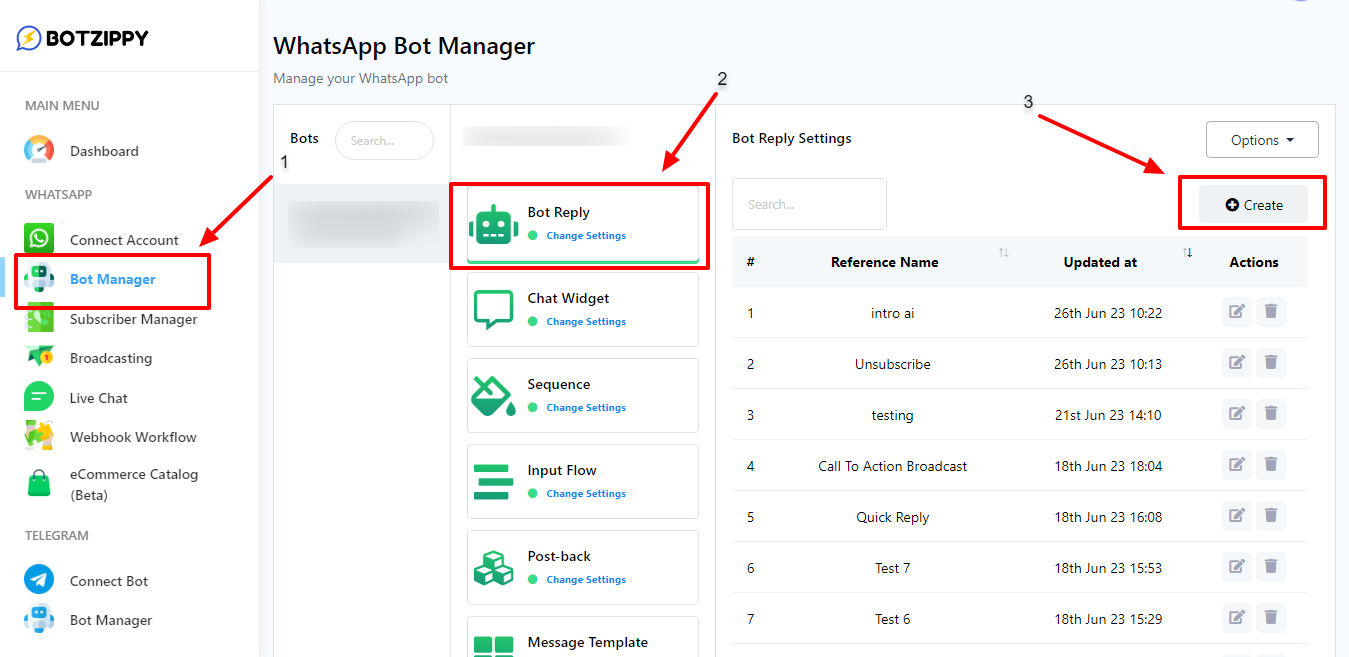This screenshot has height=657, width=1349.
Task: Click the Live Chat bubble icon
Action: [x=39, y=397]
